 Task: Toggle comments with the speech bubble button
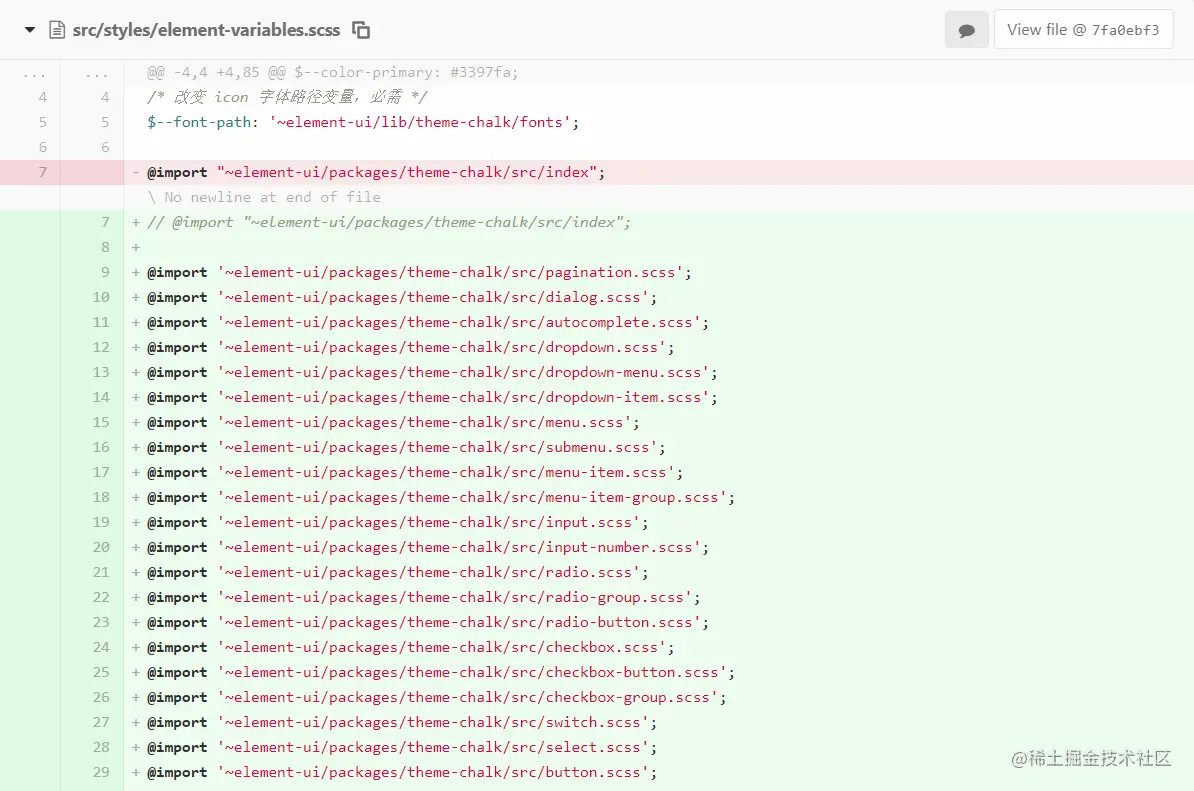tap(966, 30)
